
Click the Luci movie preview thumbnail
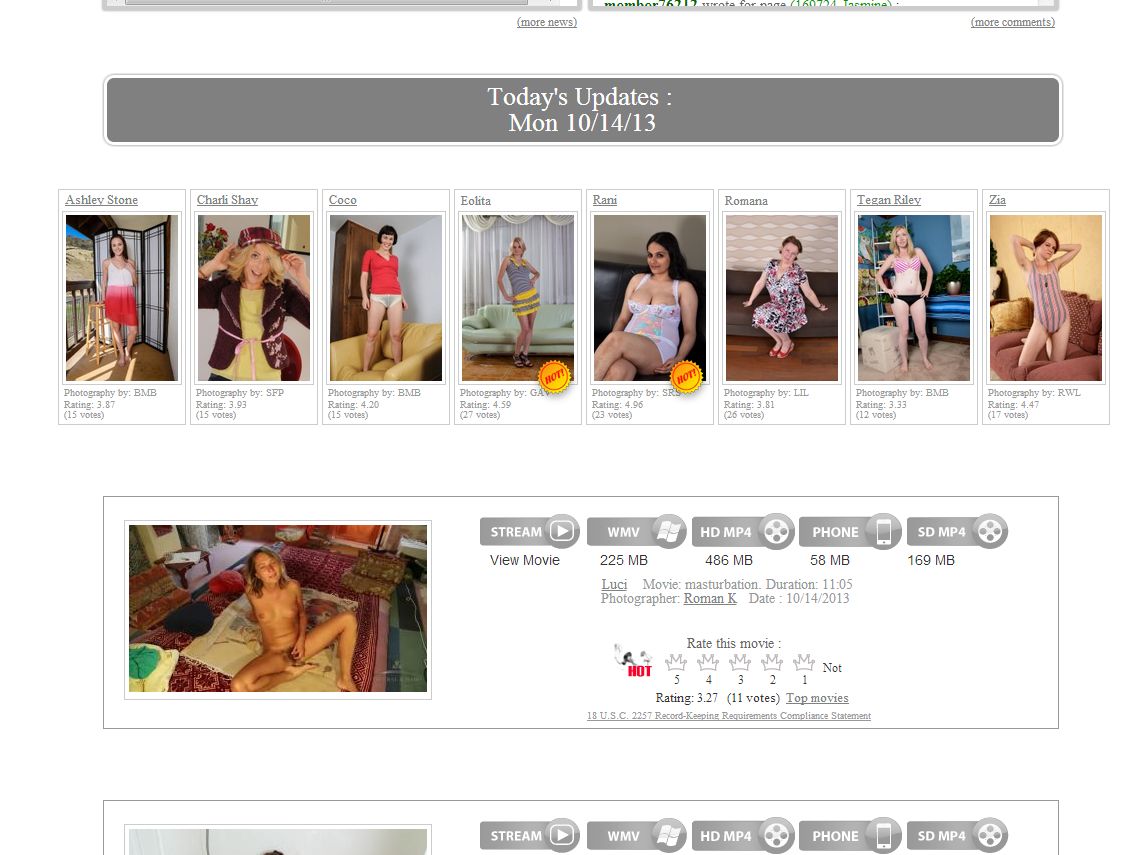point(278,608)
